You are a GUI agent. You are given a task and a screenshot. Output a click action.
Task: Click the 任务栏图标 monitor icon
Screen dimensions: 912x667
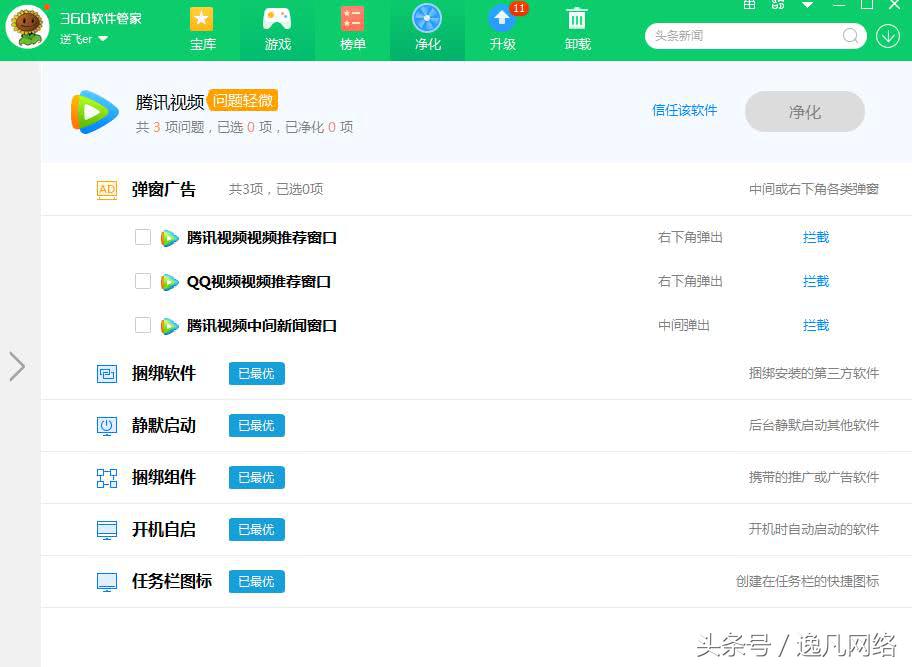(107, 582)
